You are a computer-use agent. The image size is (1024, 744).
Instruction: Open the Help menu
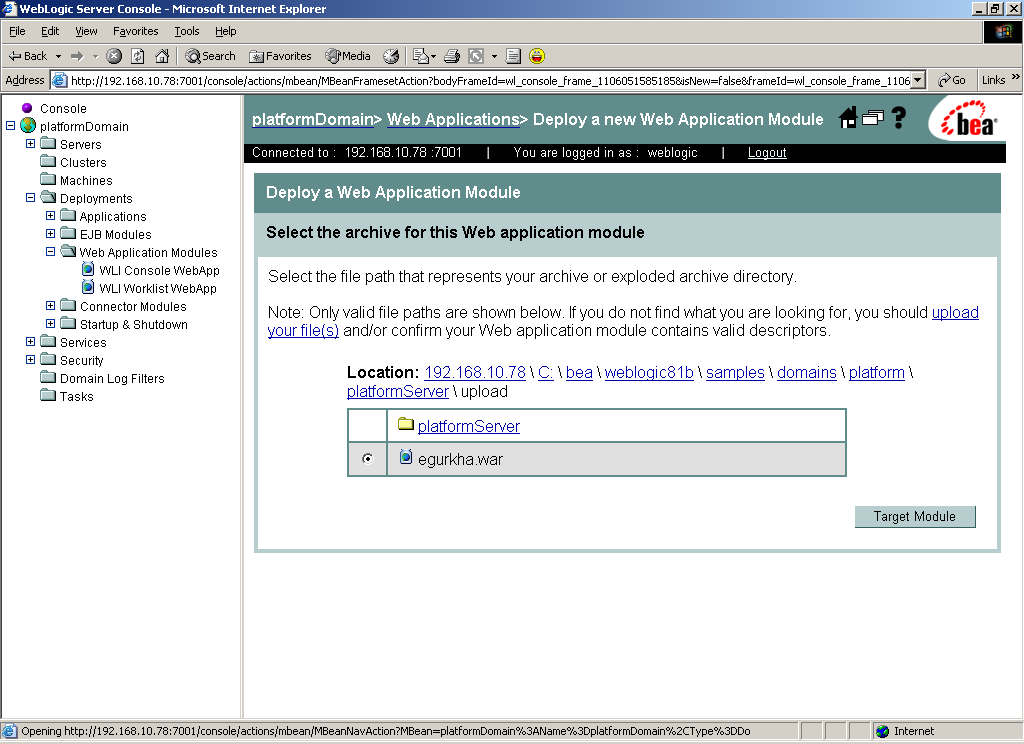click(x=226, y=31)
